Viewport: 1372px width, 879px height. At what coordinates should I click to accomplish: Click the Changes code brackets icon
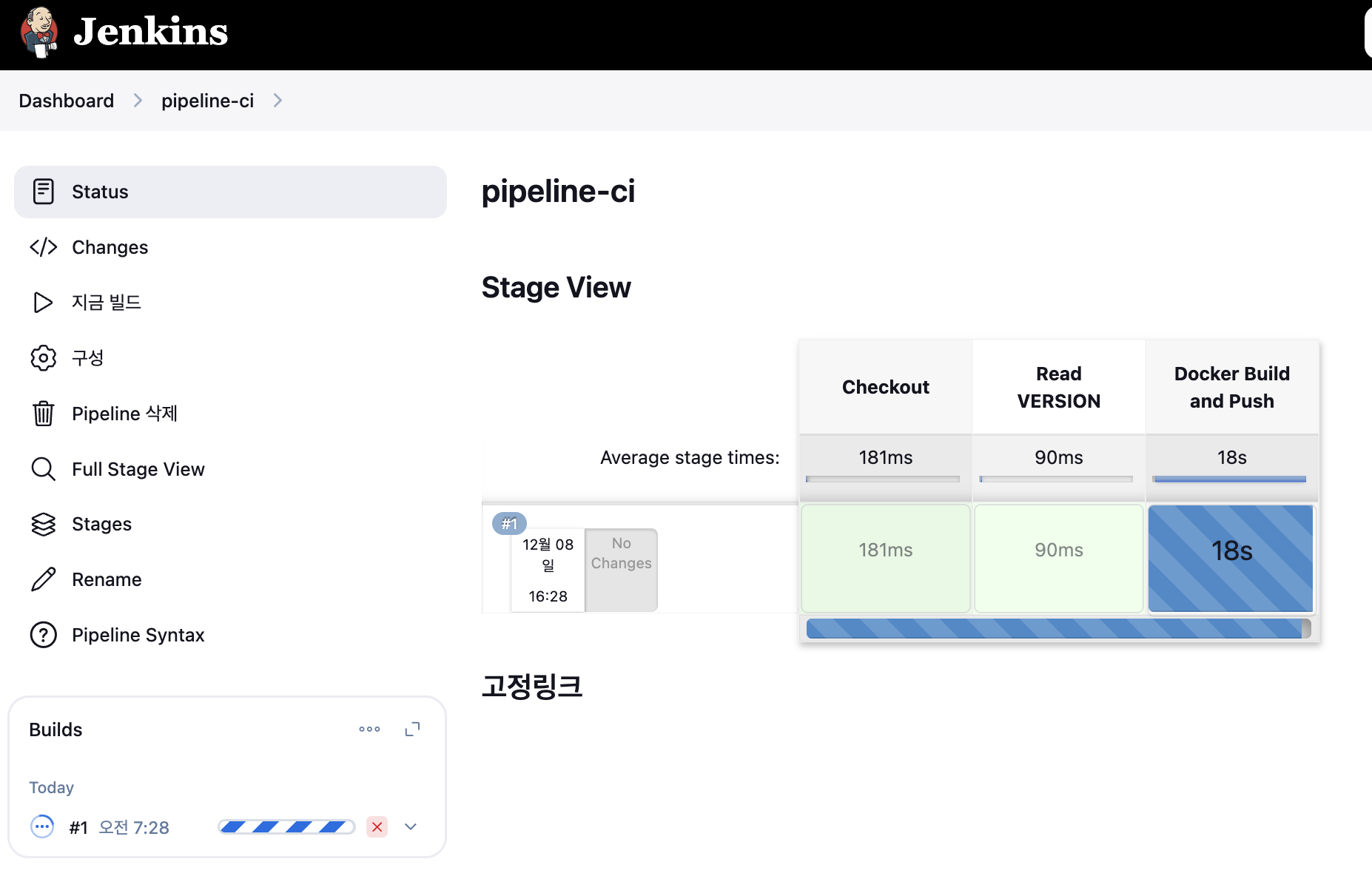point(44,247)
